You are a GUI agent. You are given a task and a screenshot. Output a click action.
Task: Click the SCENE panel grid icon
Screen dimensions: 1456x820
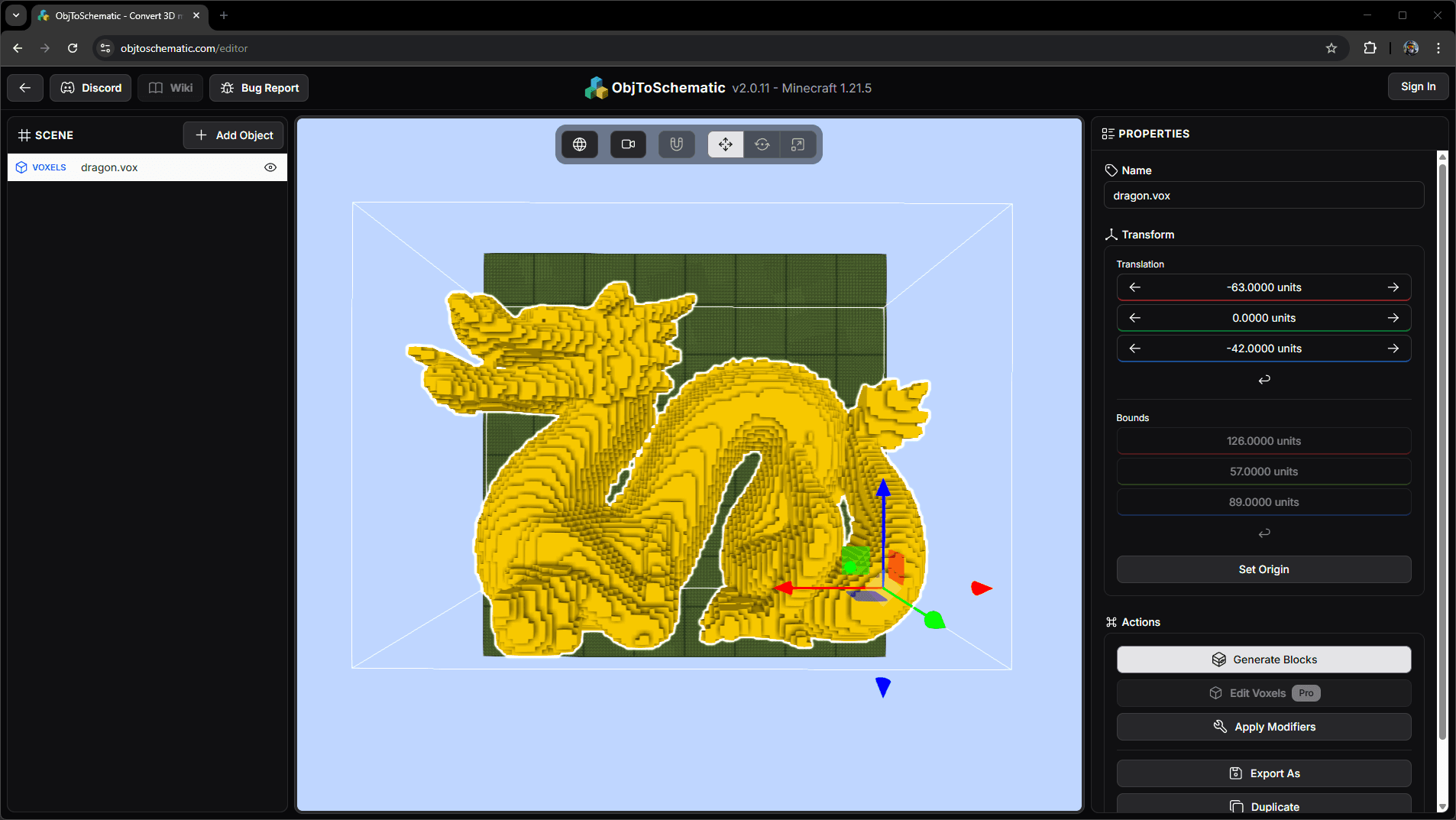[24, 135]
